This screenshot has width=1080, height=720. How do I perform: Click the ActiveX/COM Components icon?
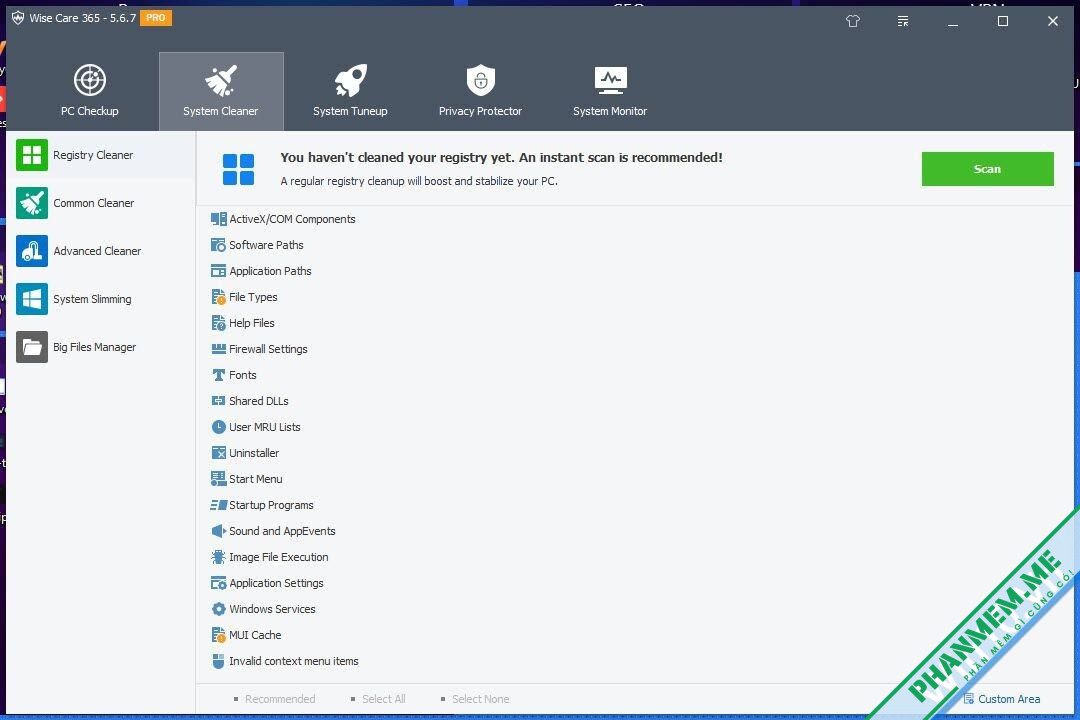(x=218, y=219)
